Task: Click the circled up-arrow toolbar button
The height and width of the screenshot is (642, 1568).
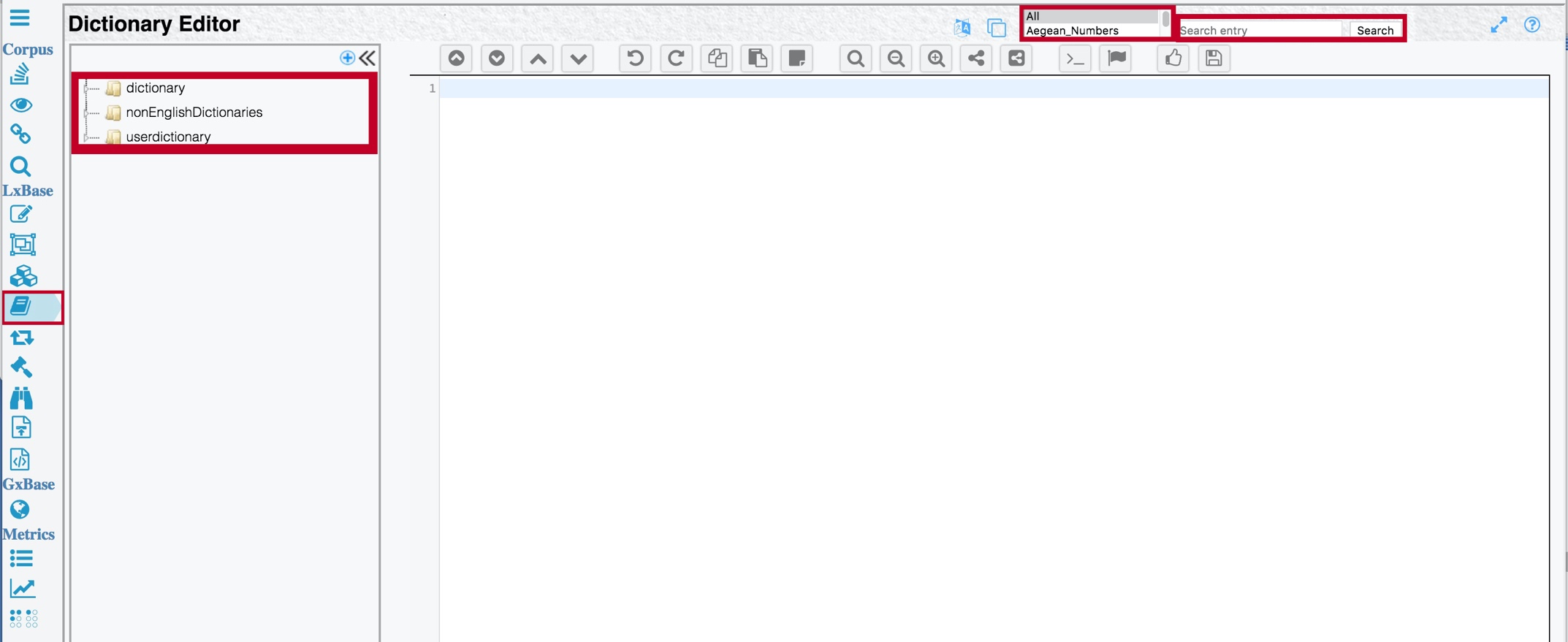Action: click(457, 58)
